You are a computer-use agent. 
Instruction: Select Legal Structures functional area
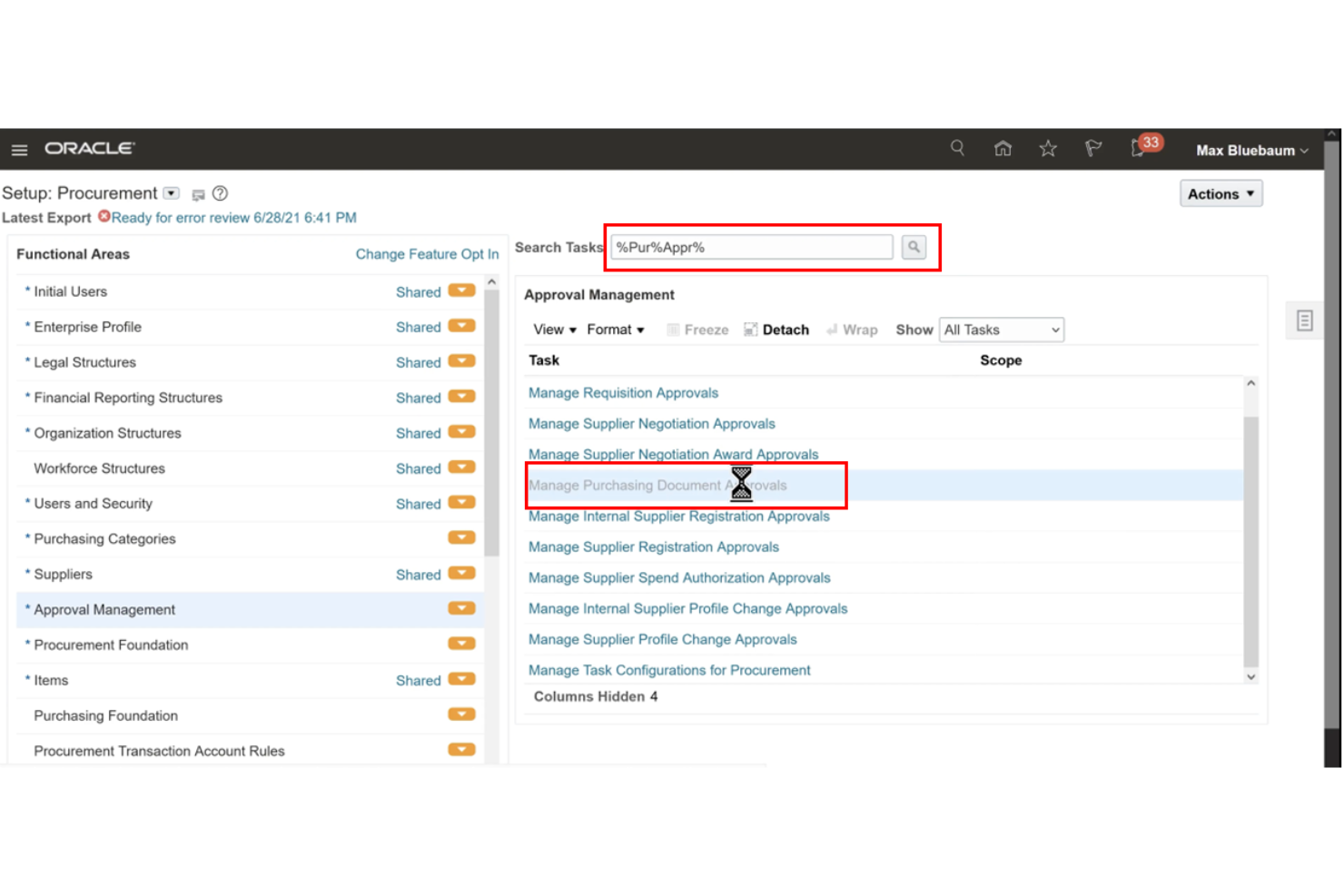click(84, 362)
